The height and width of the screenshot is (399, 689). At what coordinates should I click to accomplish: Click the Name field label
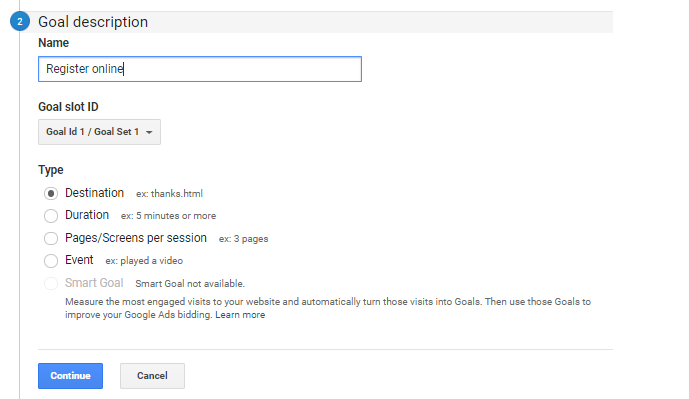pyautogui.click(x=54, y=43)
